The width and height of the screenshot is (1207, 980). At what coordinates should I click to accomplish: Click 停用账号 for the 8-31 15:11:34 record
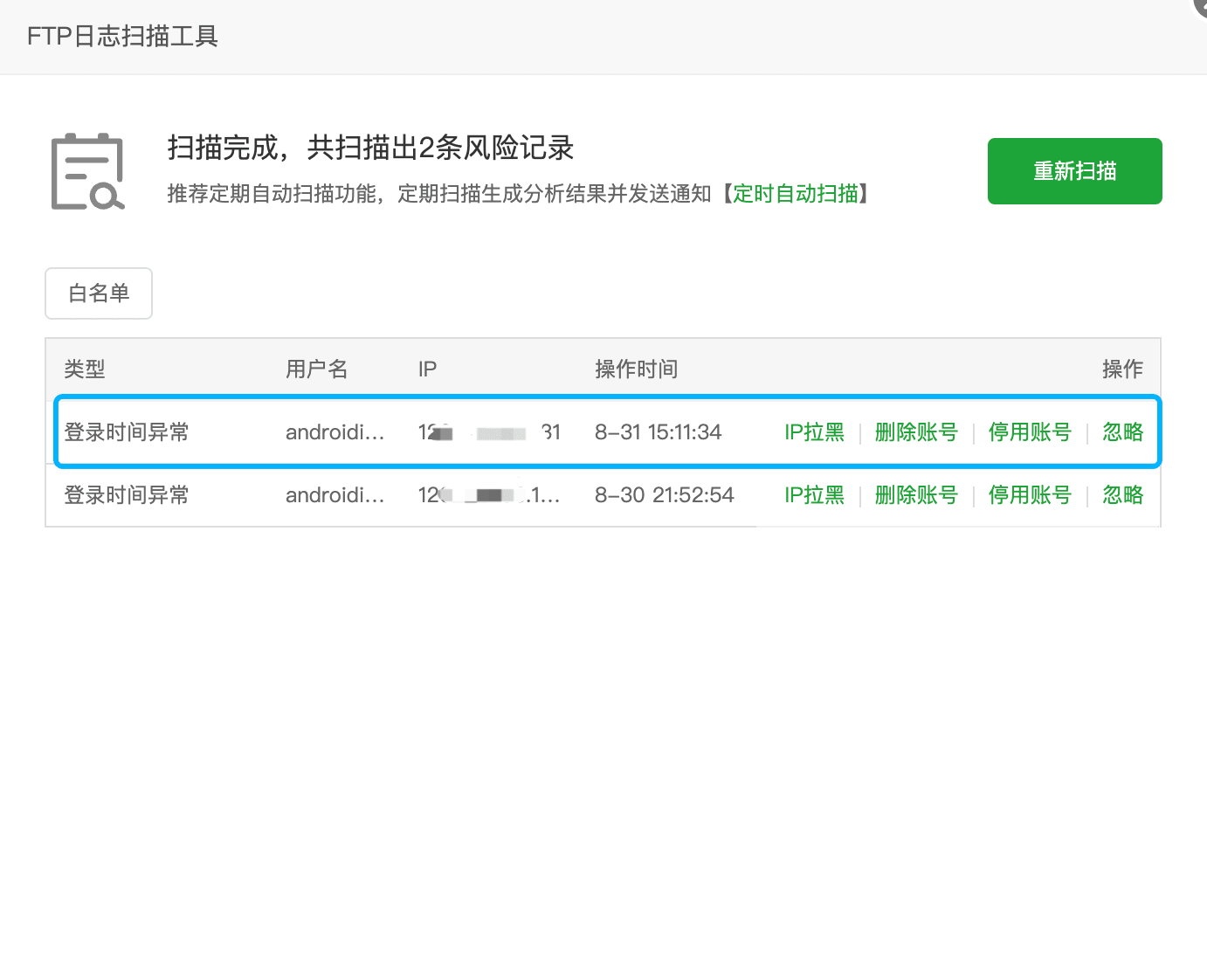click(x=1030, y=432)
